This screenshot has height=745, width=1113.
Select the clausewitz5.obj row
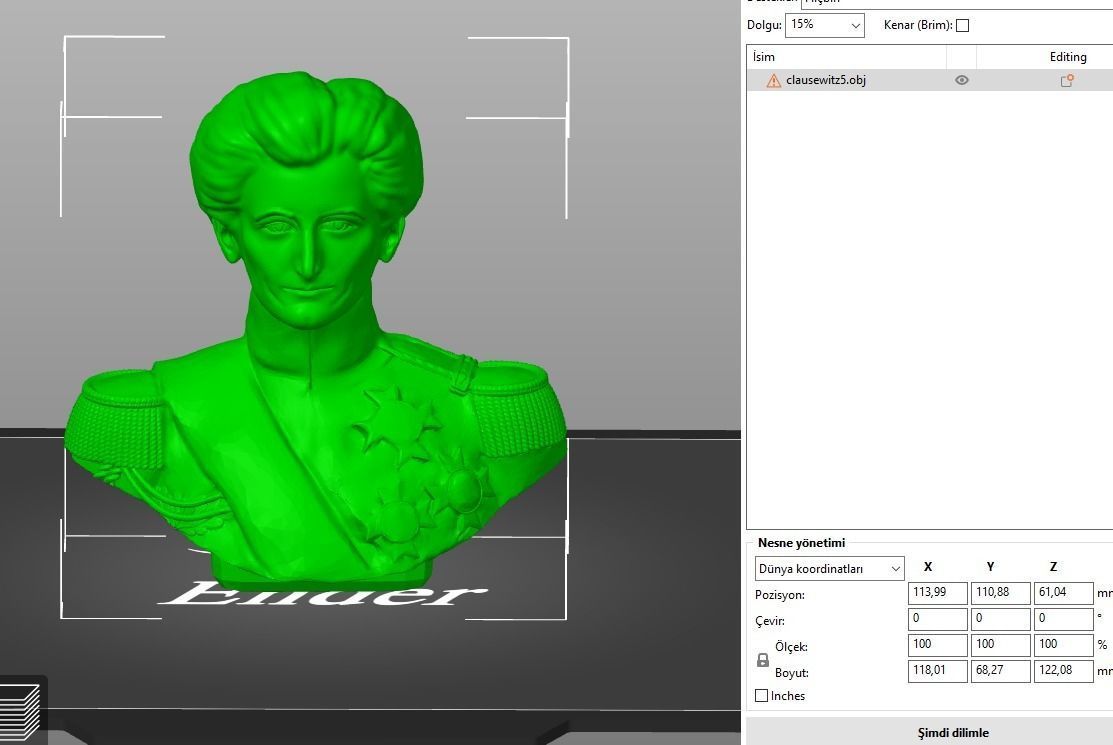pos(930,80)
